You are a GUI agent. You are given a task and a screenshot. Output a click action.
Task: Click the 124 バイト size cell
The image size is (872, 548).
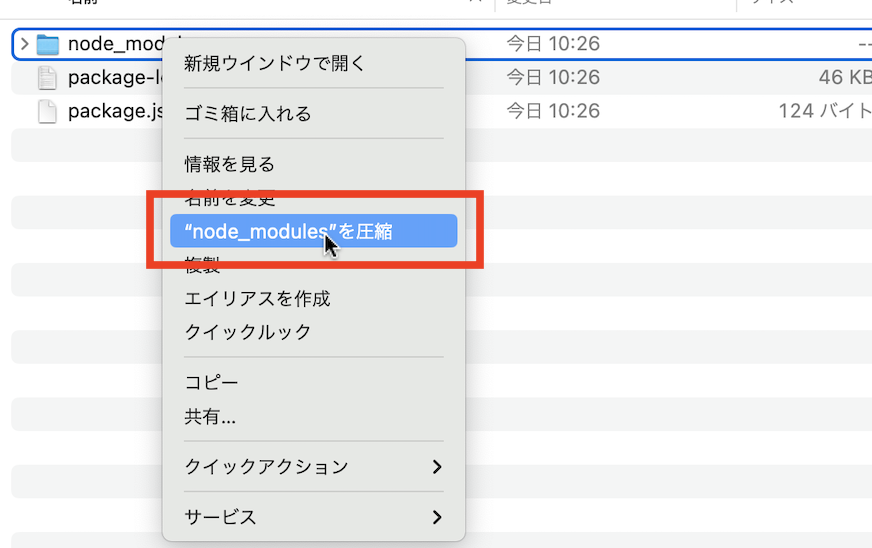click(x=824, y=111)
